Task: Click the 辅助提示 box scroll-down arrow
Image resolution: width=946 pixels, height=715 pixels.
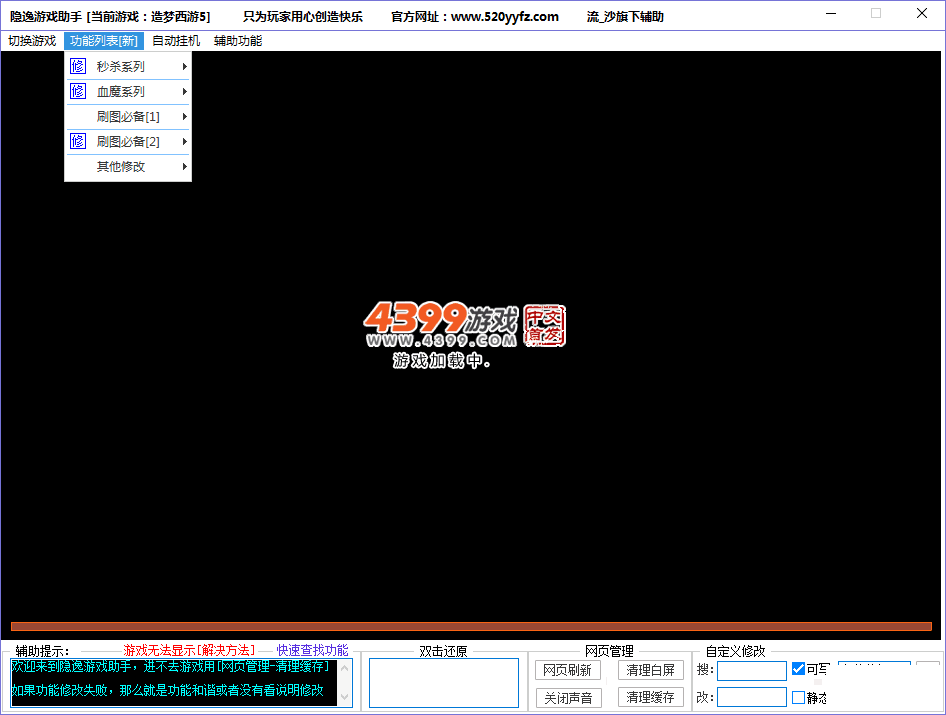Action: 344,697
